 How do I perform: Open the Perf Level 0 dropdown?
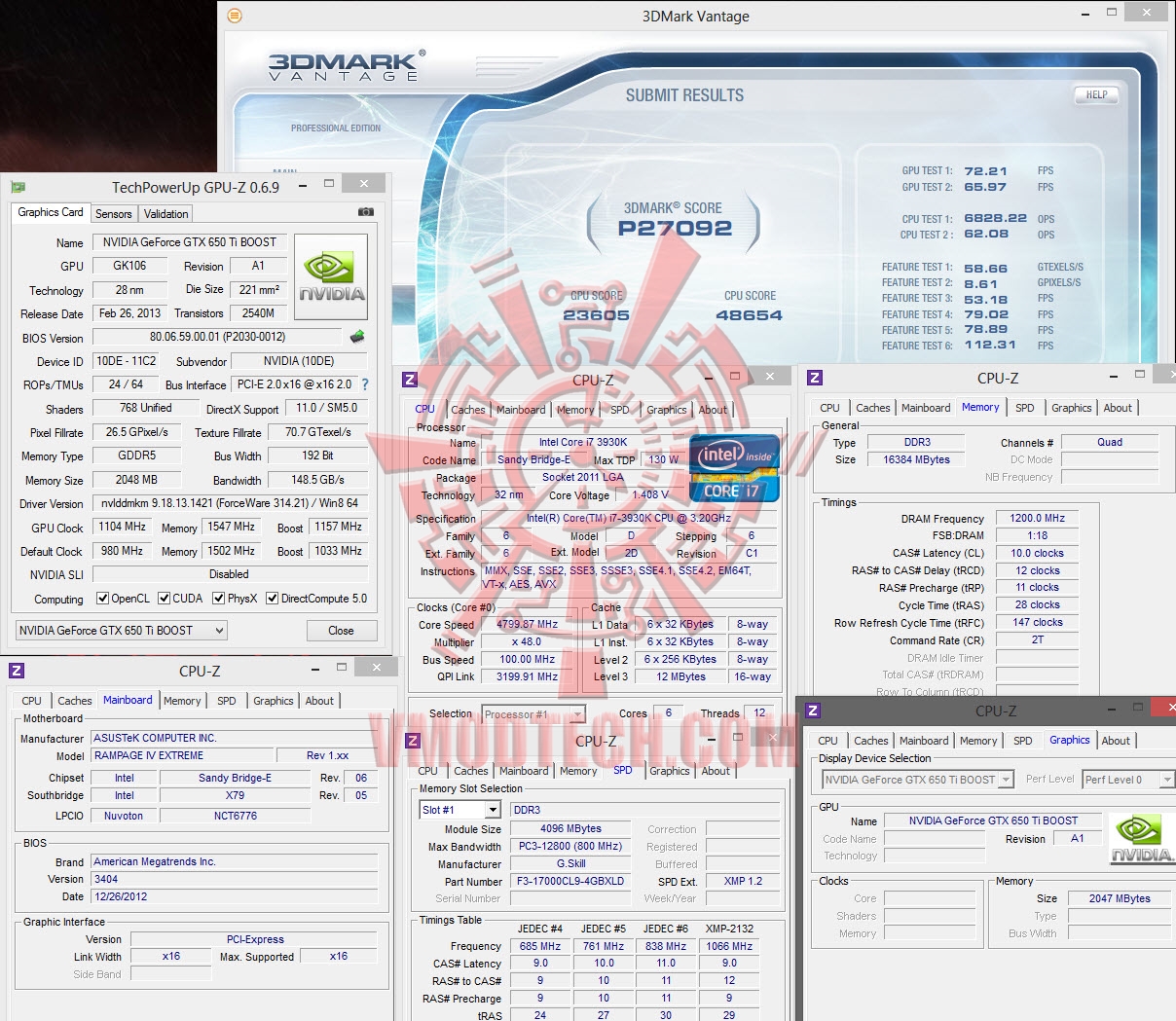[1128, 780]
